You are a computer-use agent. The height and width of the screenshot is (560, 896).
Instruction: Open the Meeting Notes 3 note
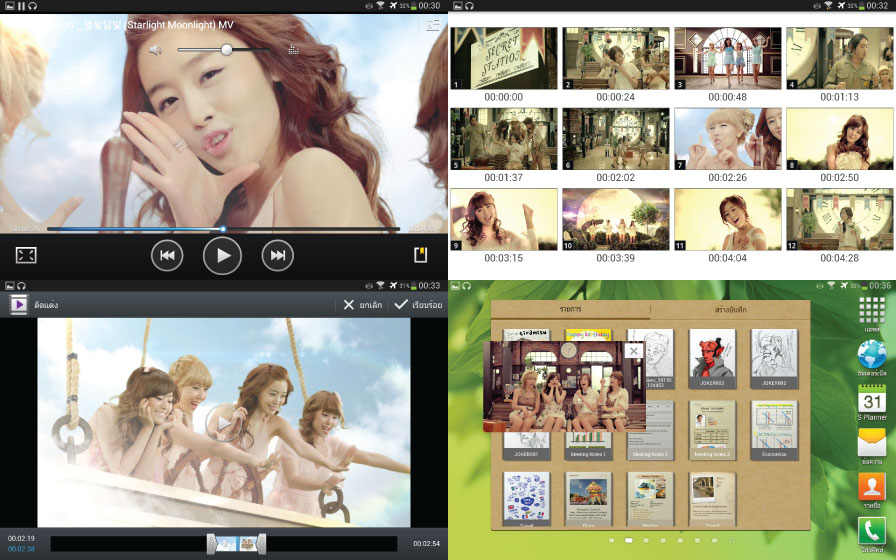[712, 430]
